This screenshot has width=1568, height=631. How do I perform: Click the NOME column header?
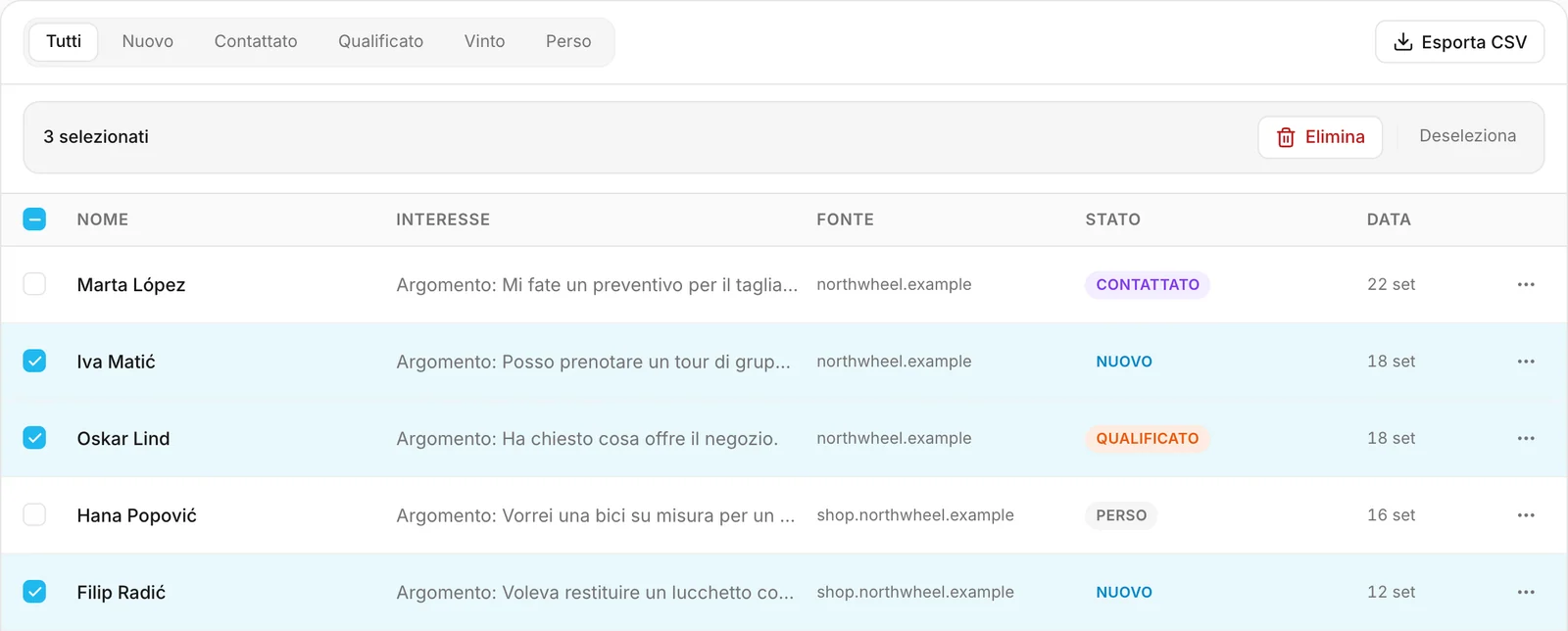coord(103,219)
